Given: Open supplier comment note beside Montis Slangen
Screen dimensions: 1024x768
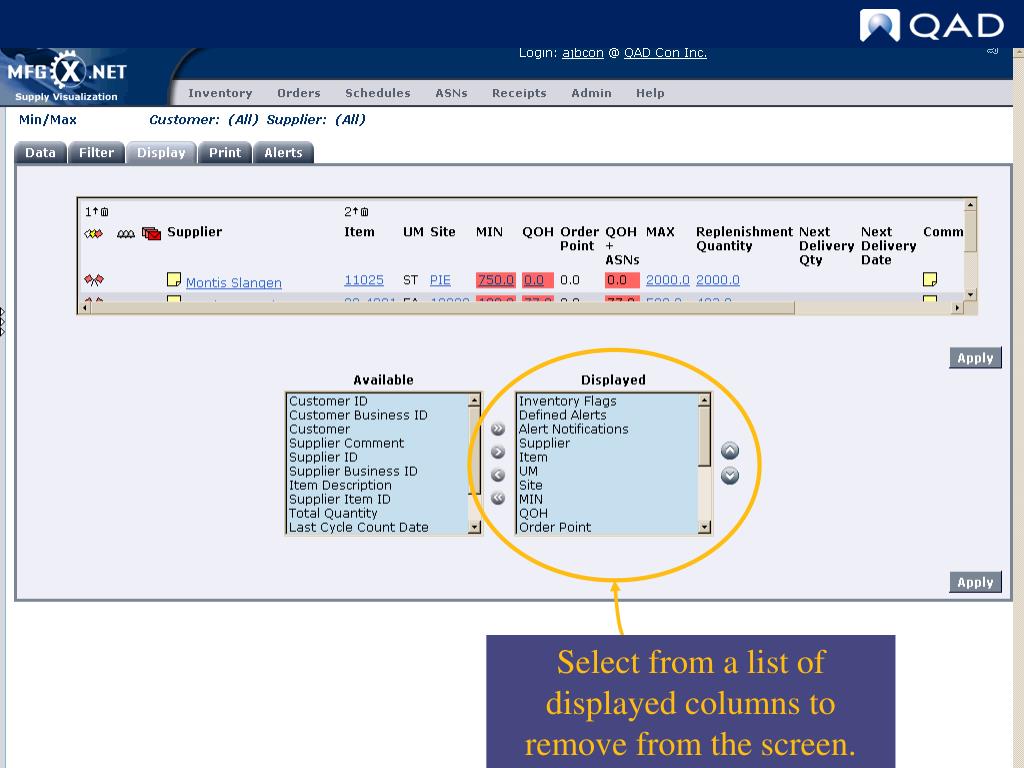Looking at the screenshot, I should click(x=174, y=280).
